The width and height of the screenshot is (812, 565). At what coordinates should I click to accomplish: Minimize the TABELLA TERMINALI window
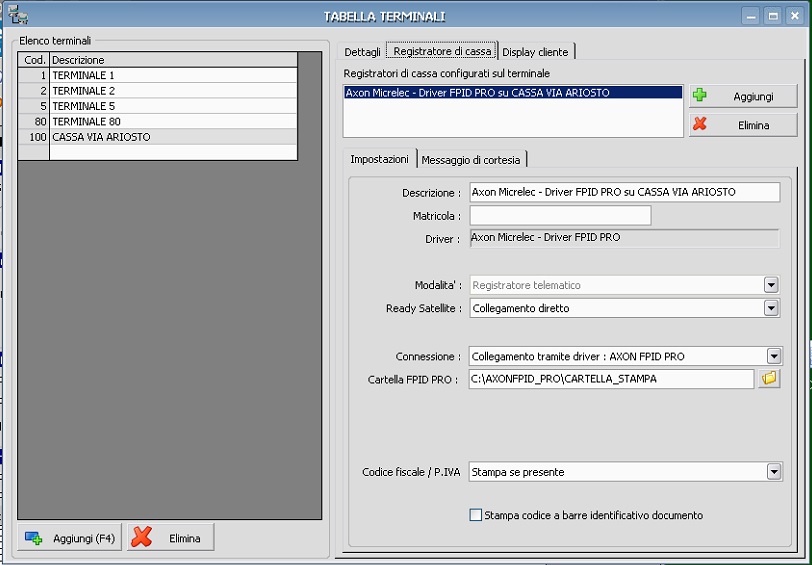[750, 16]
